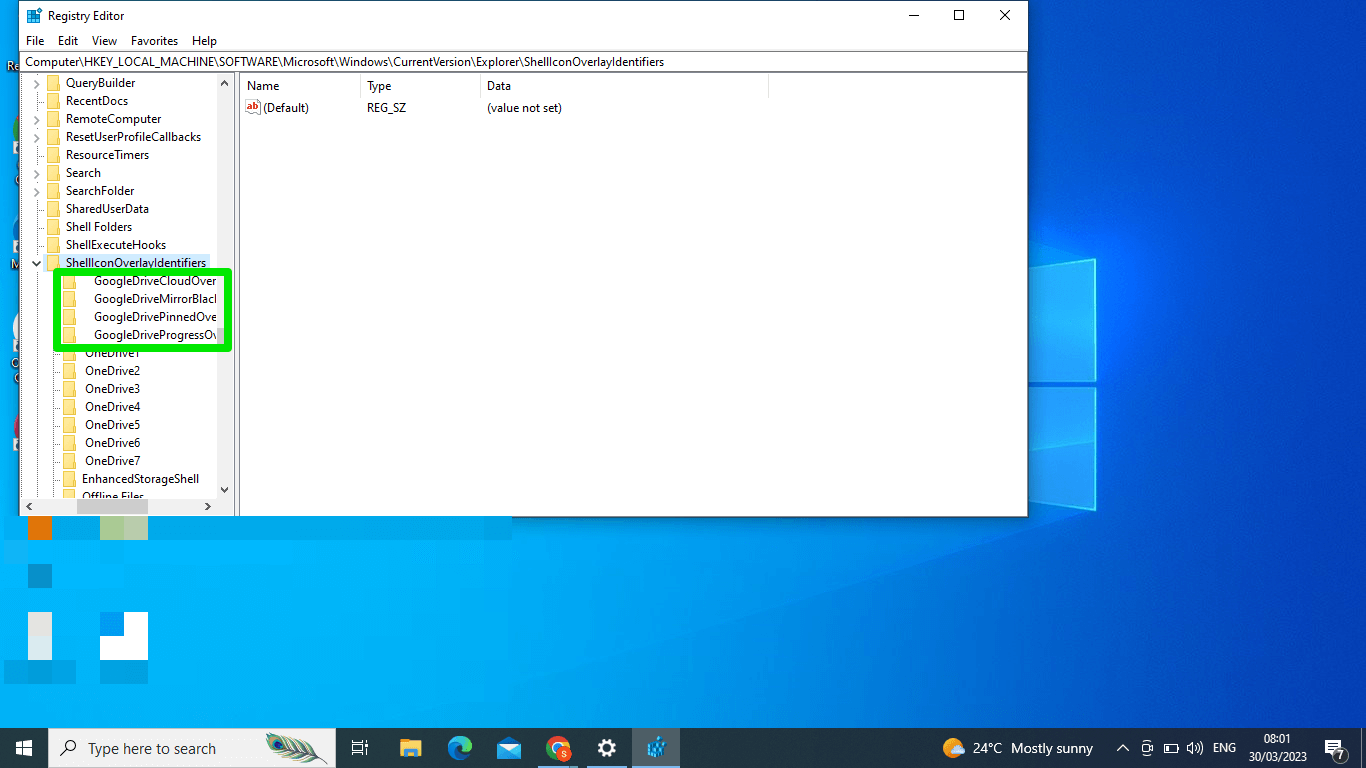
Task: Select the EnhancedStorageShell folder icon
Action: 69,479
